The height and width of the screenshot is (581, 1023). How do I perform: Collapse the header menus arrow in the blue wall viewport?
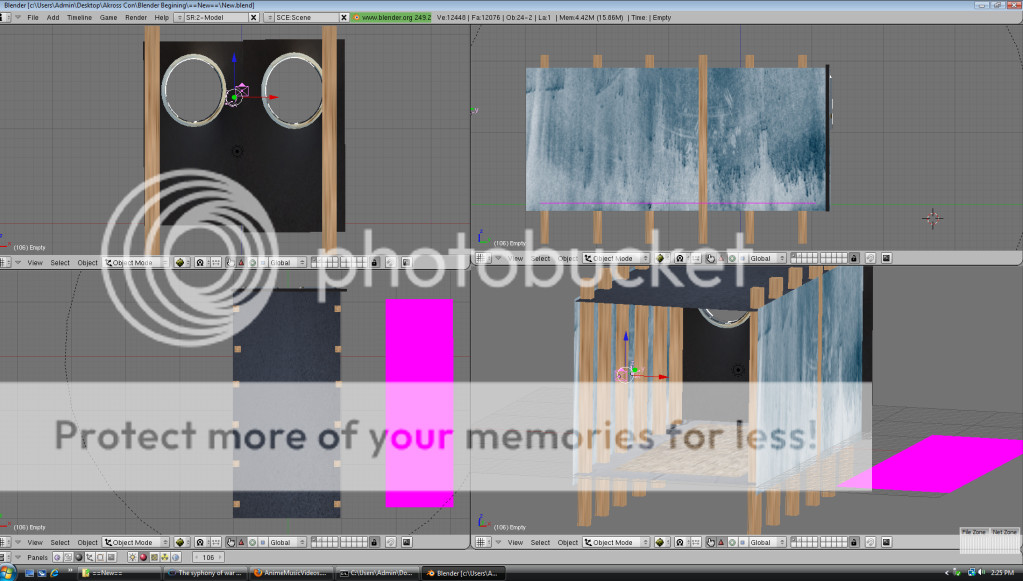(498, 258)
